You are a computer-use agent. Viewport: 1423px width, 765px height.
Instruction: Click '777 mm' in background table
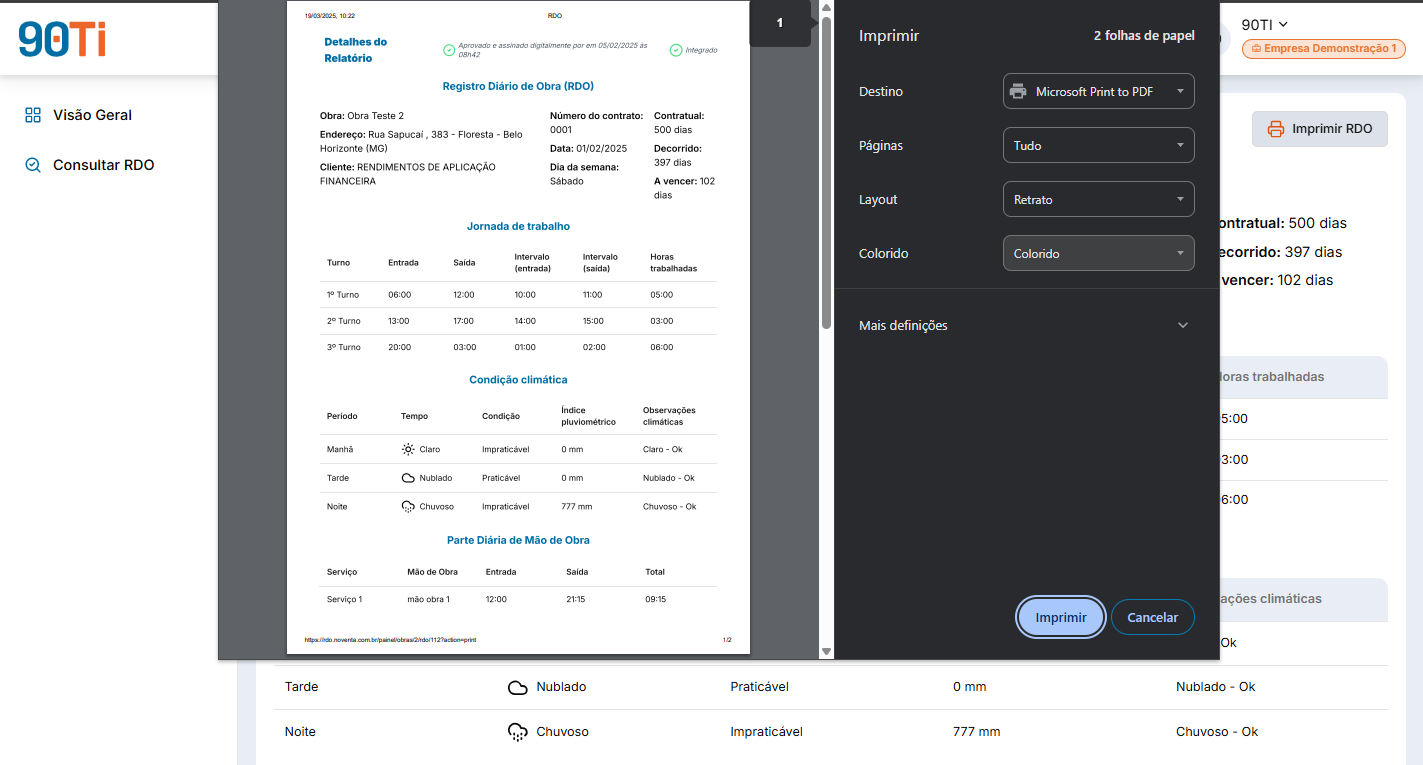[x=977, y=732]
